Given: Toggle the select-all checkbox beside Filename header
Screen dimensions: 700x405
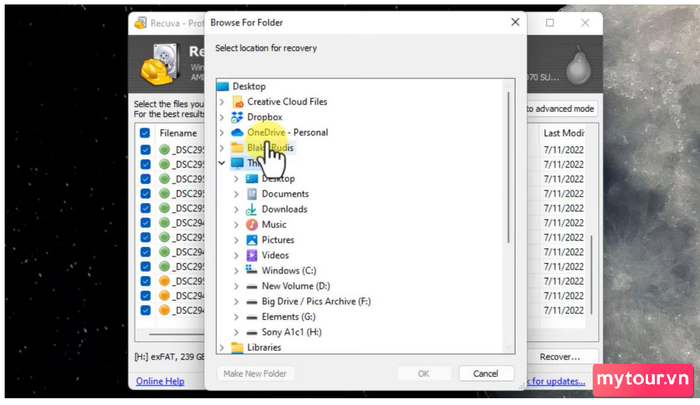Looking at the screenshot, I should 145,133.
